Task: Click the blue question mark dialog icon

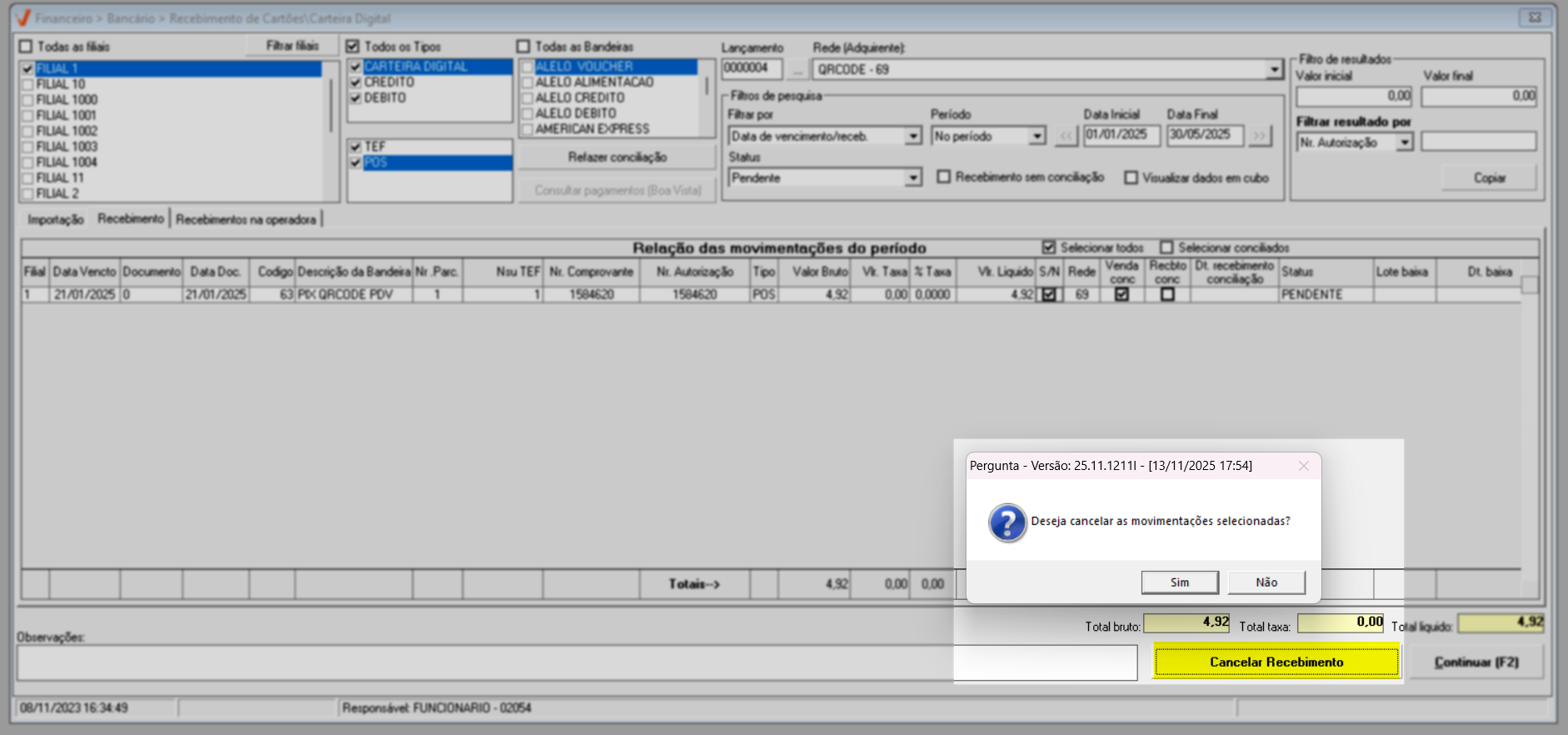Action: (1007, 523)
